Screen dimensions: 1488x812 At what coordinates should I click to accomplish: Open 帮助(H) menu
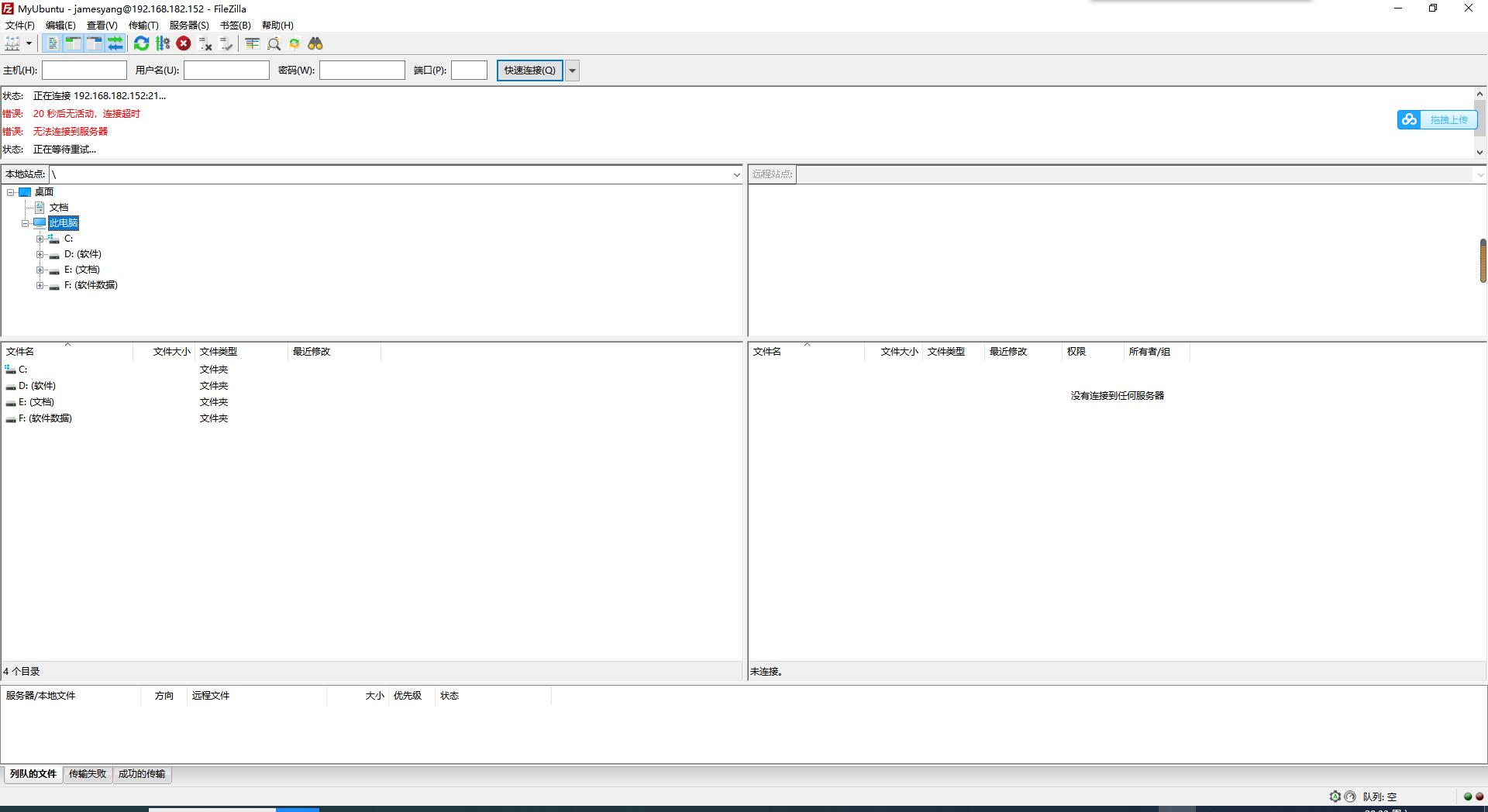[x=277, y=25]
